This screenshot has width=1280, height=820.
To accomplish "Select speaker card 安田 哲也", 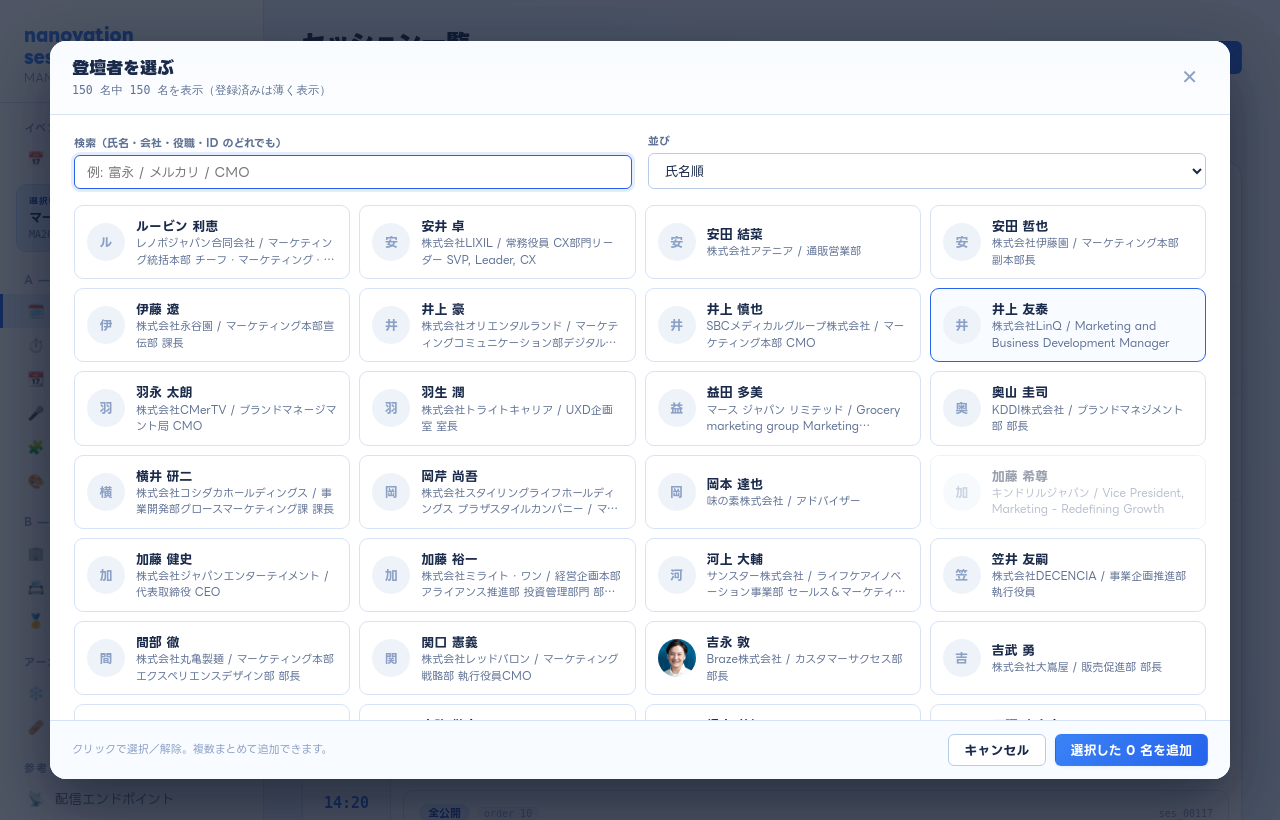I will [x=1068, y=242].
